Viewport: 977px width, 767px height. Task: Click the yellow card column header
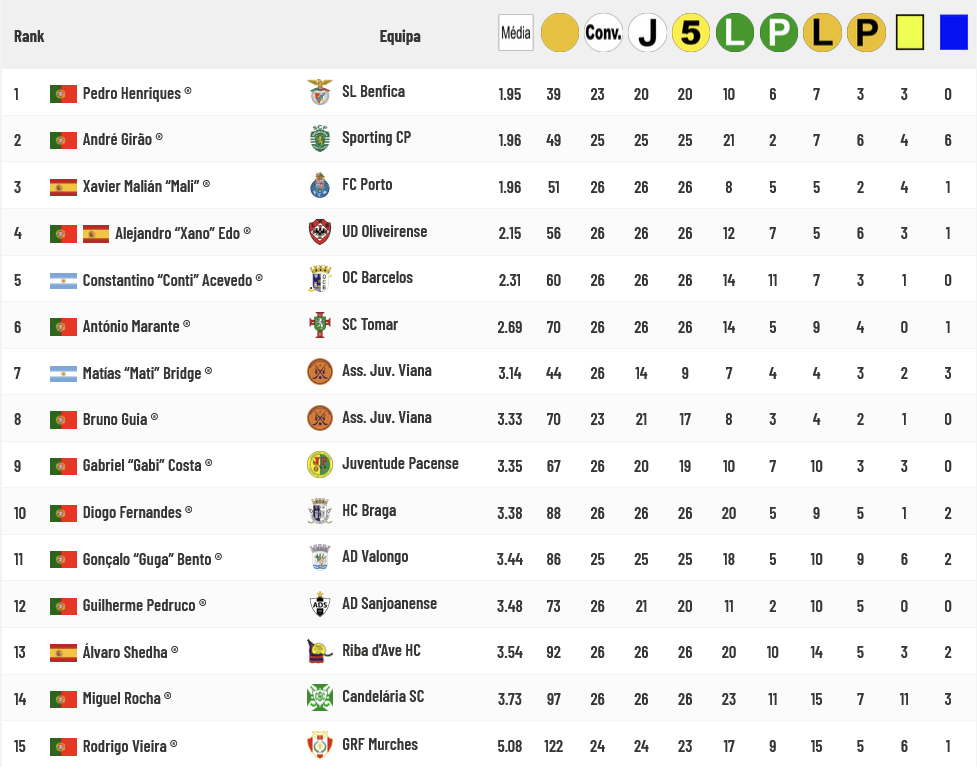(x=910, y=32)
